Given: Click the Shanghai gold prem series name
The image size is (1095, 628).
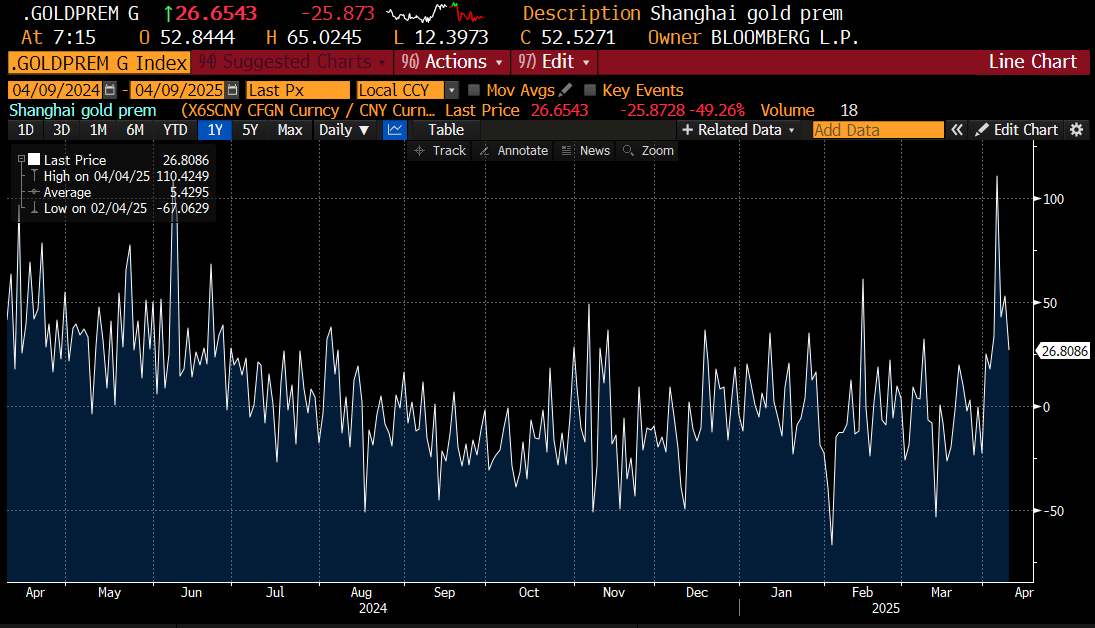Looking at the screenshot, I should 82,110.
